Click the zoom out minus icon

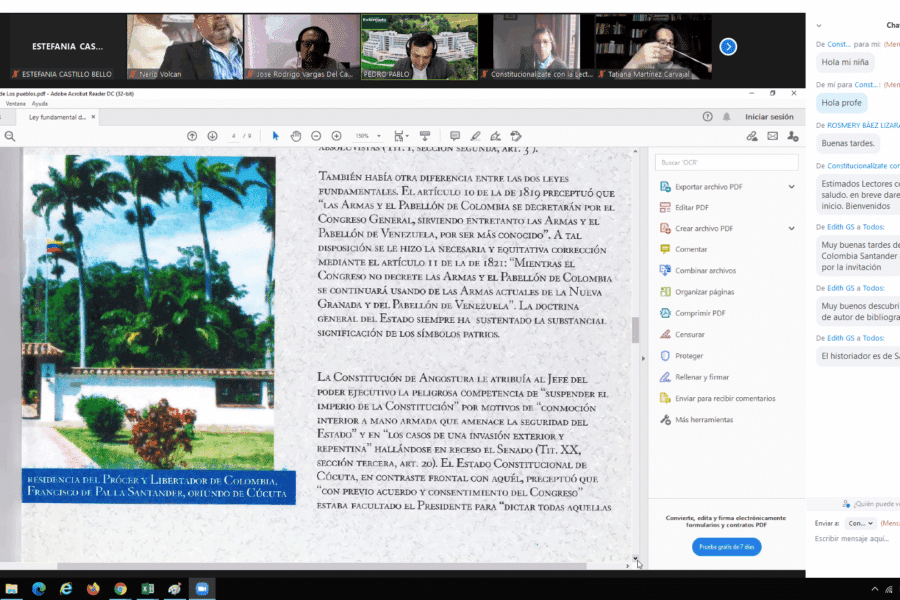tap(316, 136)
